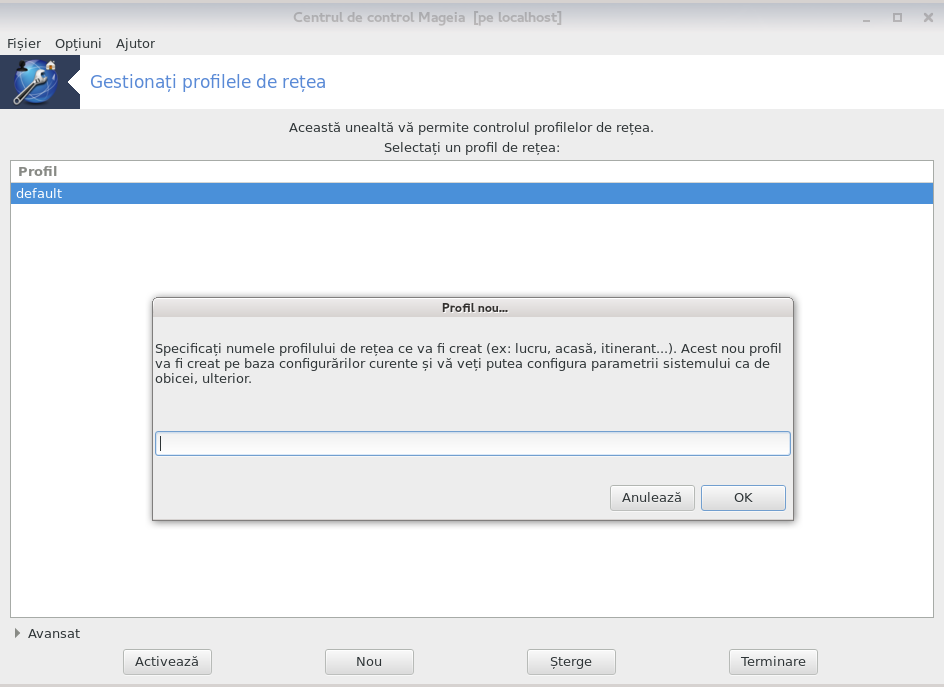Minimize the Mageia Control Center window

pos(866,18)
